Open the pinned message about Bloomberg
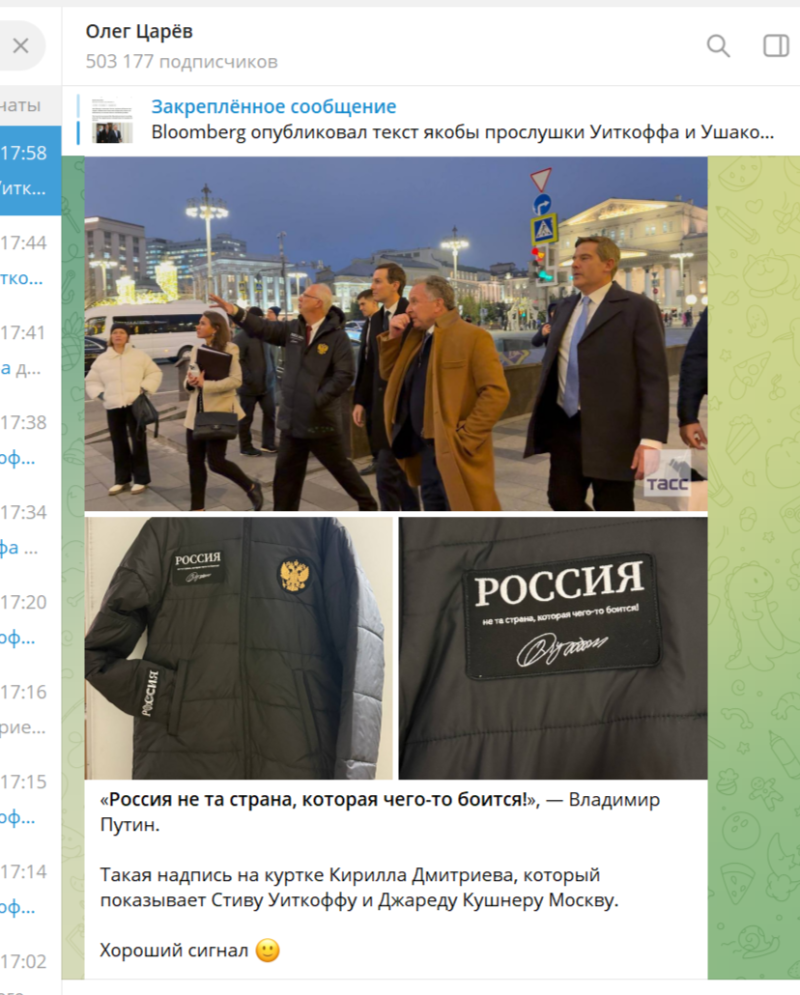Viewport: 800px width, 995px height. click(x=462, y=119)
